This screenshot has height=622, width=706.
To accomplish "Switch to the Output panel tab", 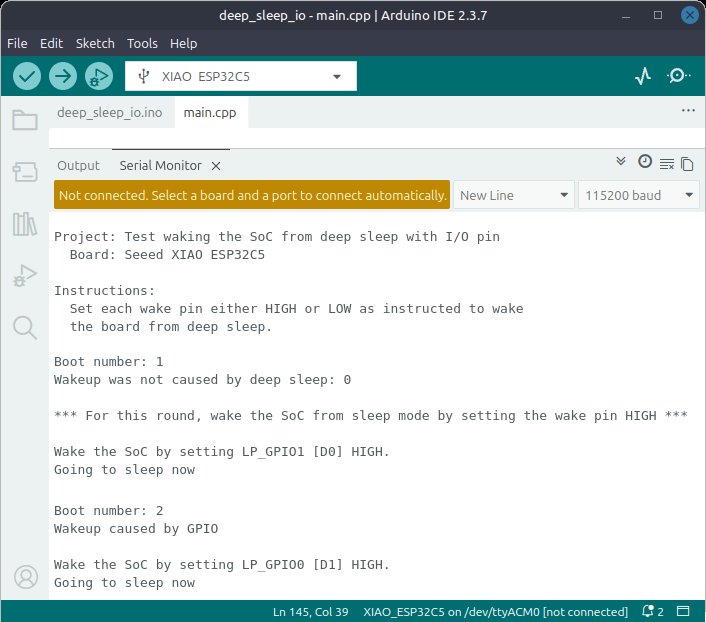I will pyautogui.click(x=78, y=165).
